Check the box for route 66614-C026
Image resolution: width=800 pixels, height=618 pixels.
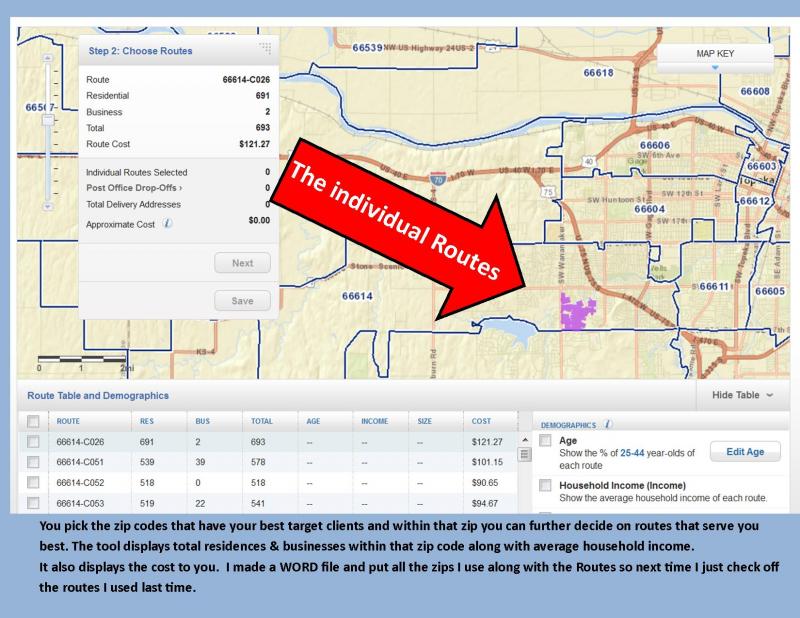pos(33,441)
